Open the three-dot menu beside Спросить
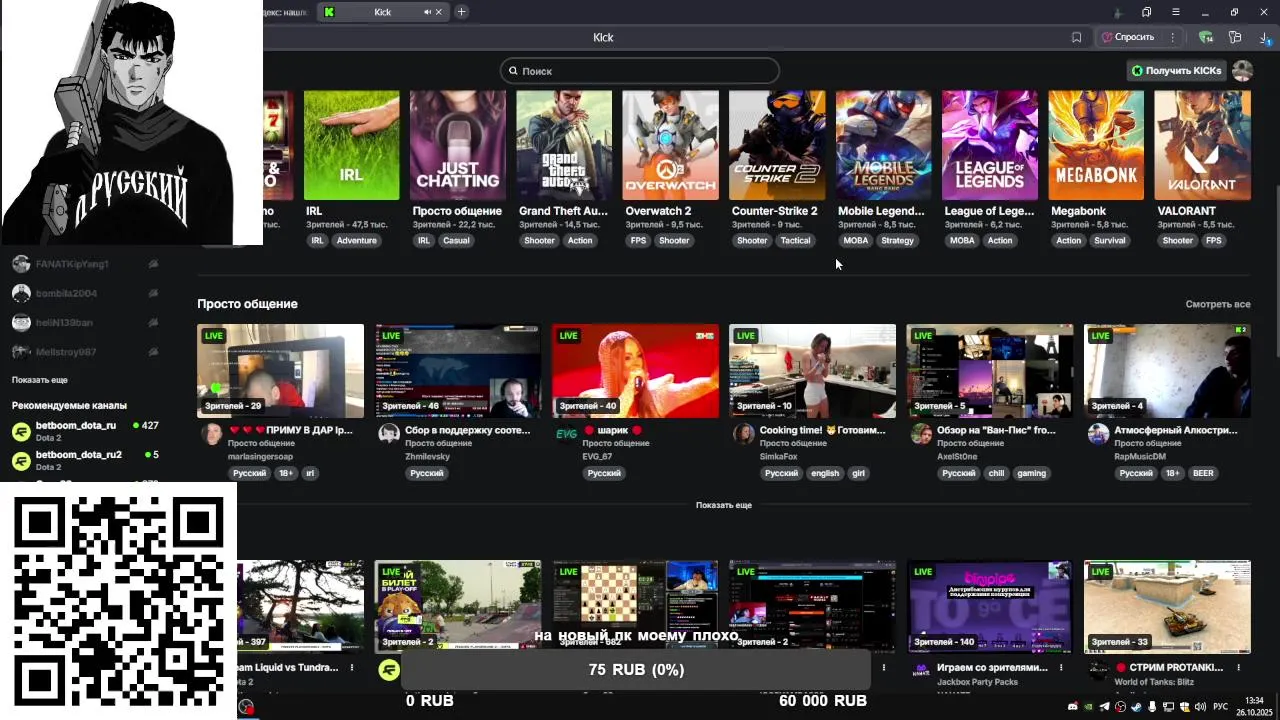 [x=1172, y=37]
